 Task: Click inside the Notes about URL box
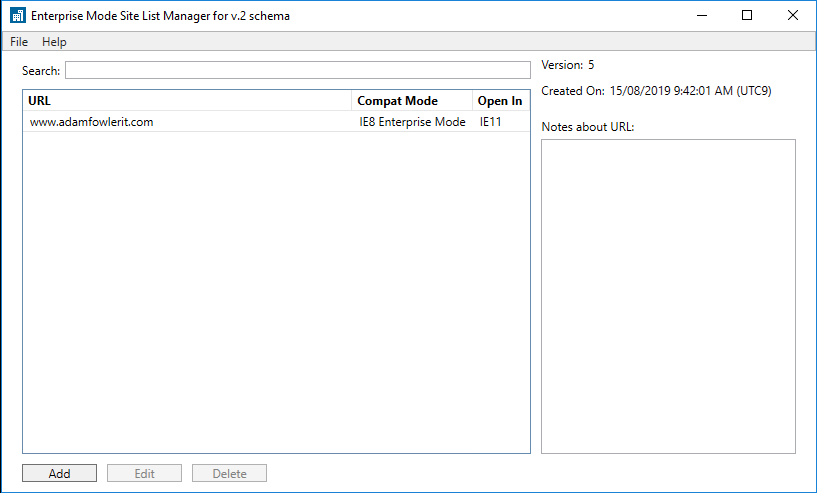click(x=668, y=296)
